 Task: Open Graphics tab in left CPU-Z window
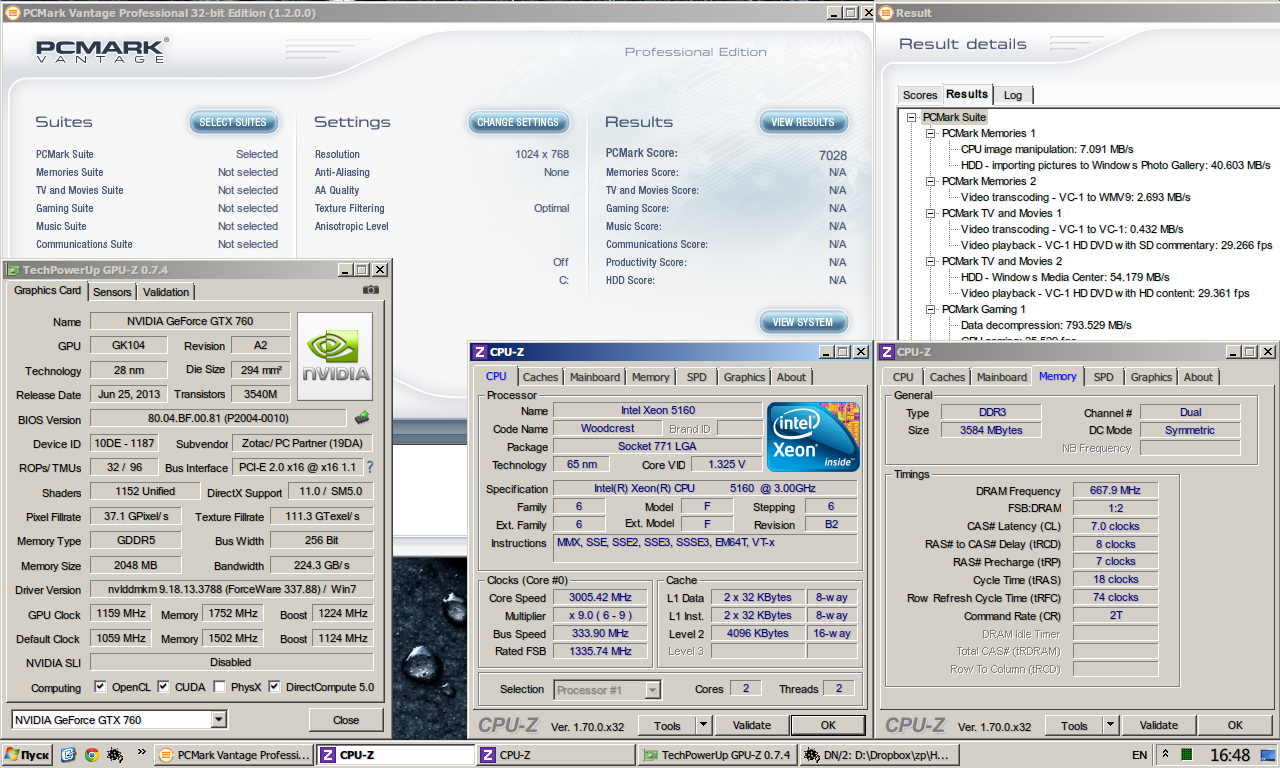[x=744, y=377]
